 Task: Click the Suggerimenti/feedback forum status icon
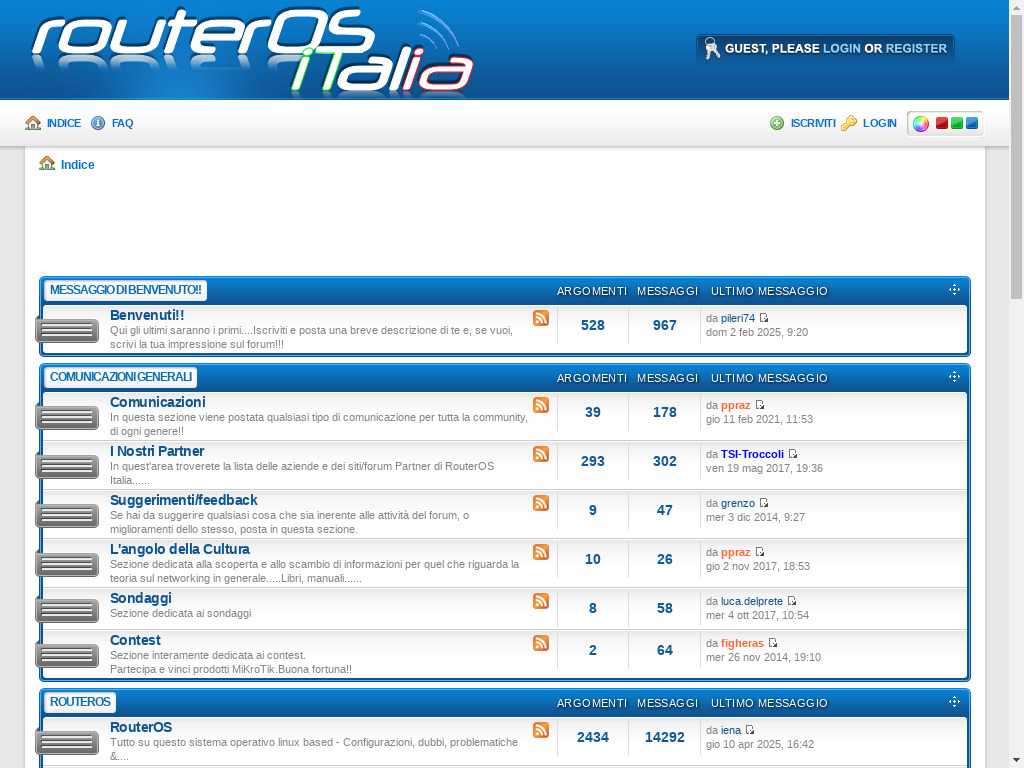pyautogui.click(x=67, y=515)
